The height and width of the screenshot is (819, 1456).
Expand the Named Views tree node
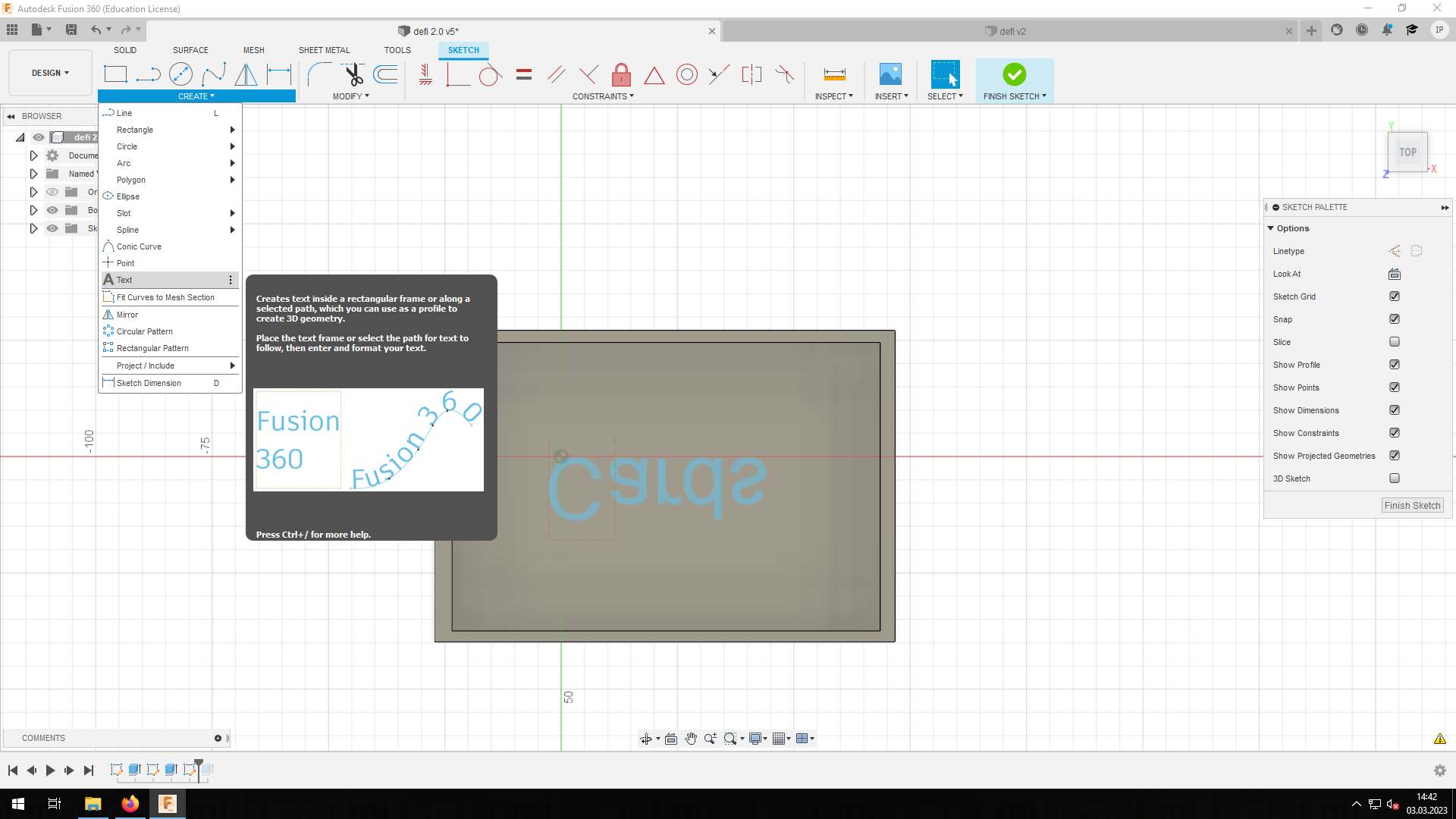(33, 174)
